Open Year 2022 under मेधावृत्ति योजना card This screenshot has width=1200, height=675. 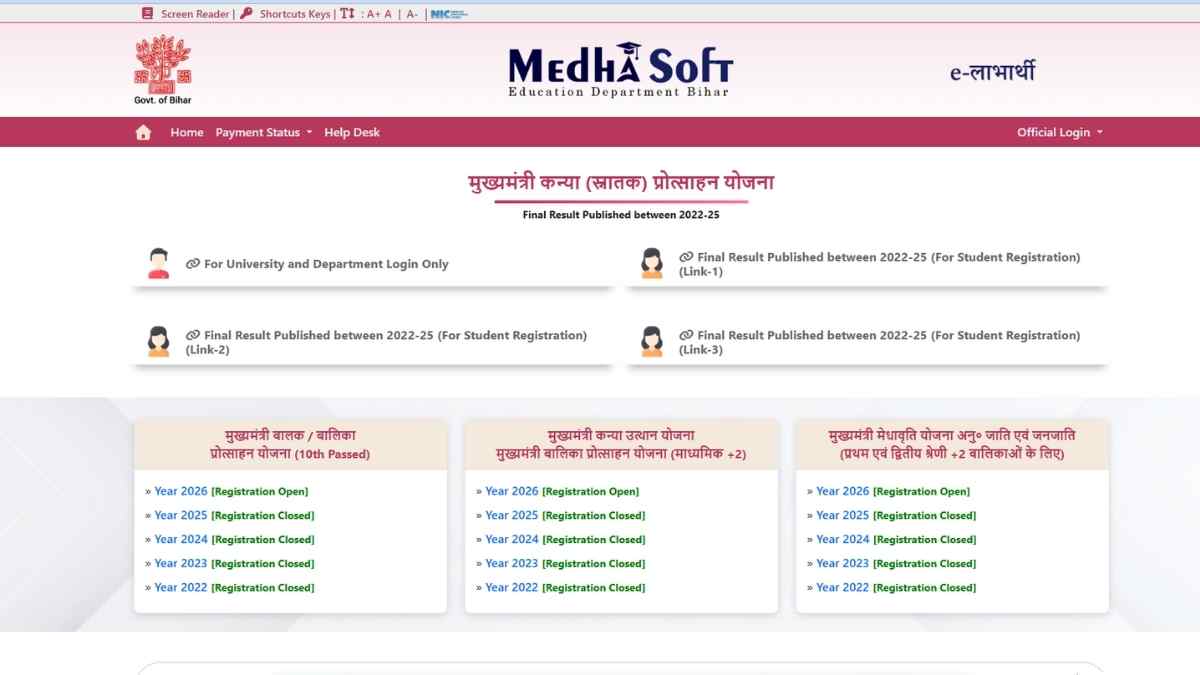click(x=843, y=587)
